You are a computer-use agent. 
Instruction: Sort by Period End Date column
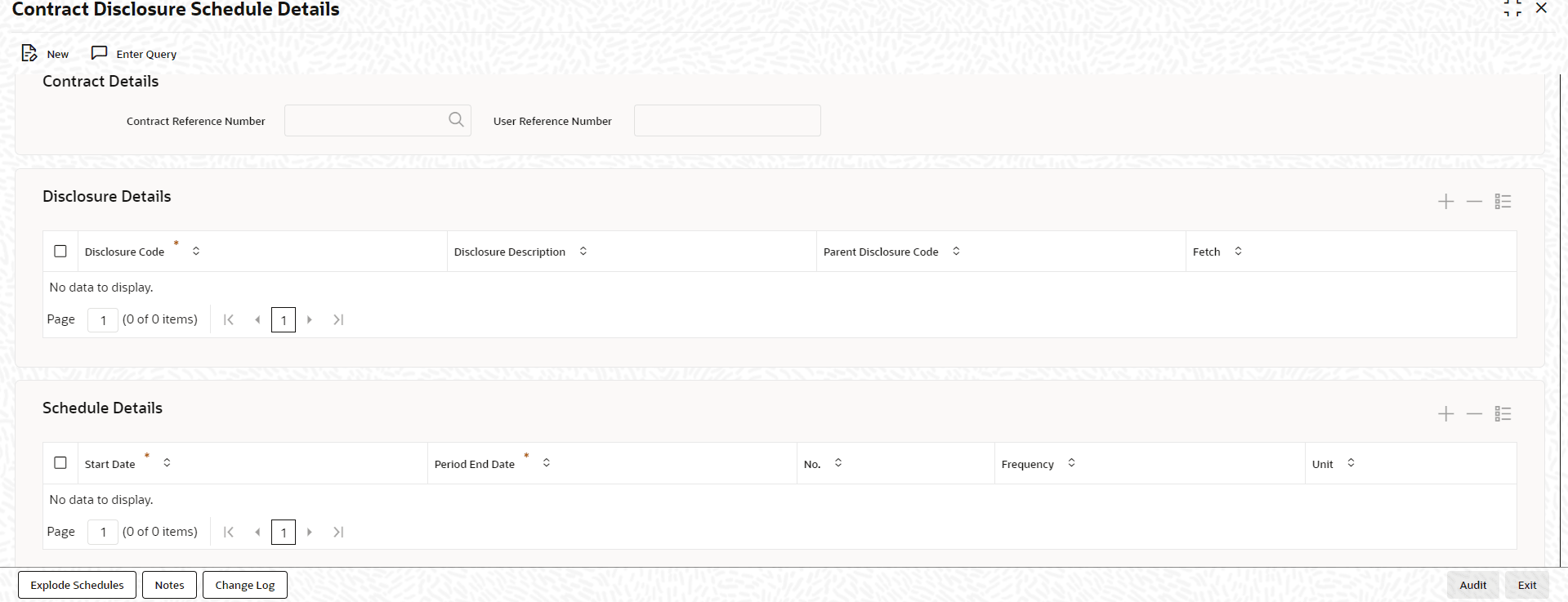(x=547, y=462)
